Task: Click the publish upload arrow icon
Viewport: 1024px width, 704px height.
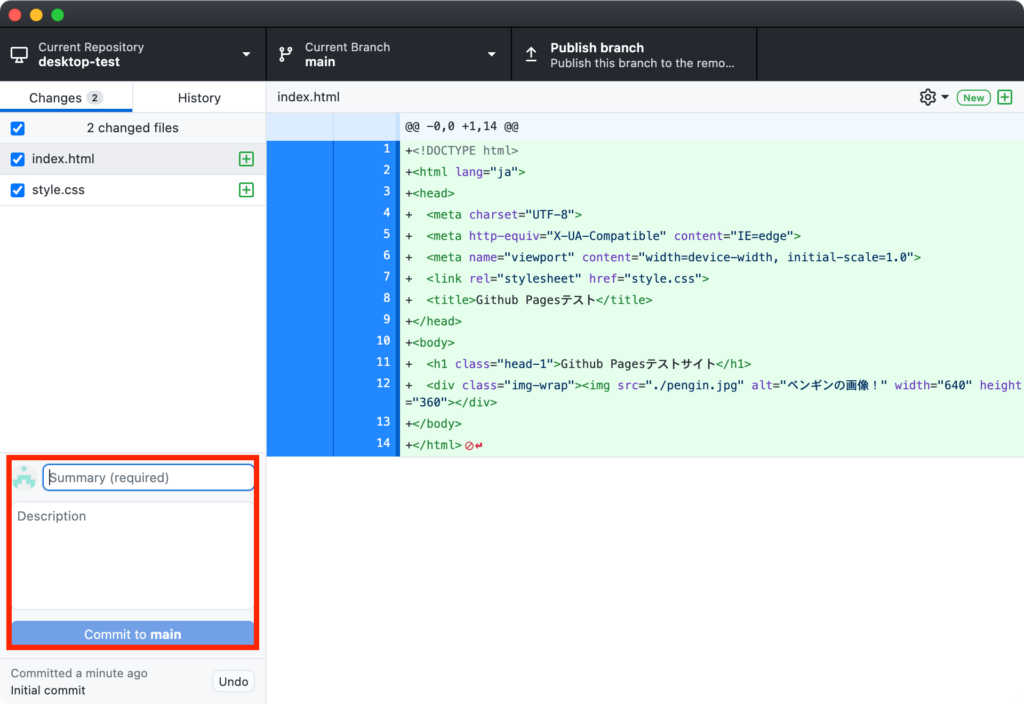Action: pyautogui.click(x=532, y=55)
